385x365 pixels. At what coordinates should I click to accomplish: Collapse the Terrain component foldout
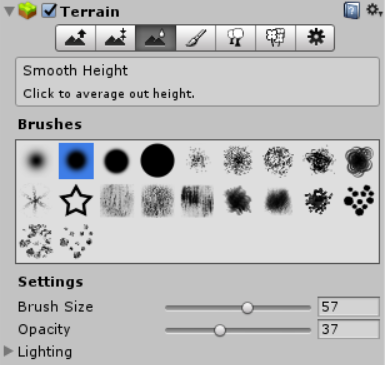click(x=9, y=11)
